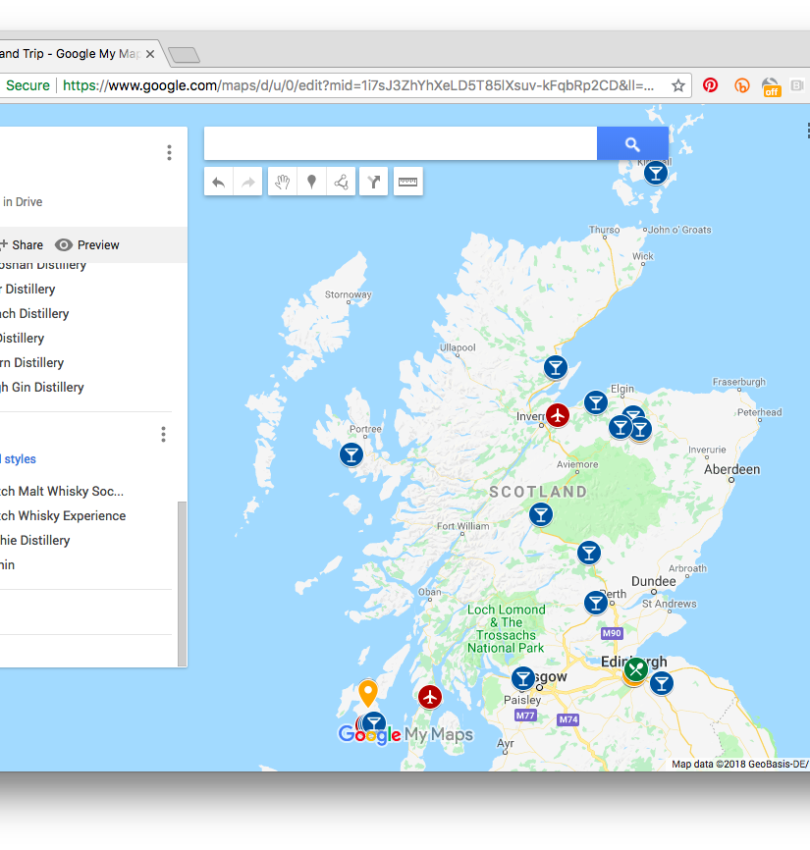This screenshot has width=810, height=850.
Task: Select the Draw a line tool
Action: [341, 182]
